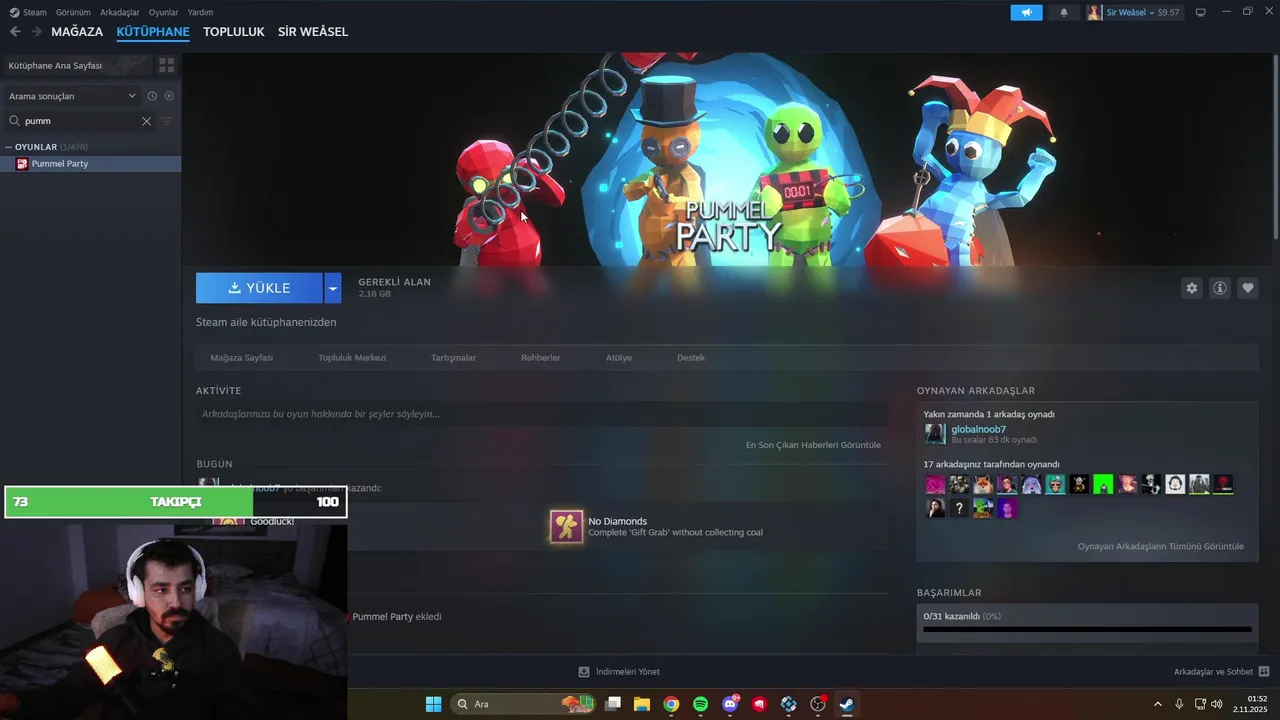Click the Steam taskbar icon
This screenshot has height=720, width=1280.
[x=847, y=704]
